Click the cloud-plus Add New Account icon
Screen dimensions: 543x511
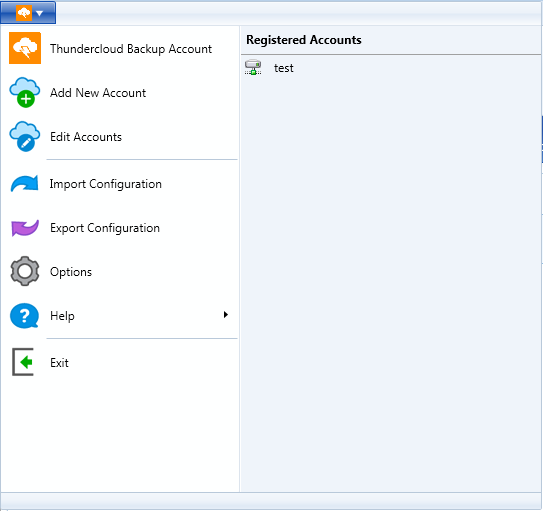(25, 92)
